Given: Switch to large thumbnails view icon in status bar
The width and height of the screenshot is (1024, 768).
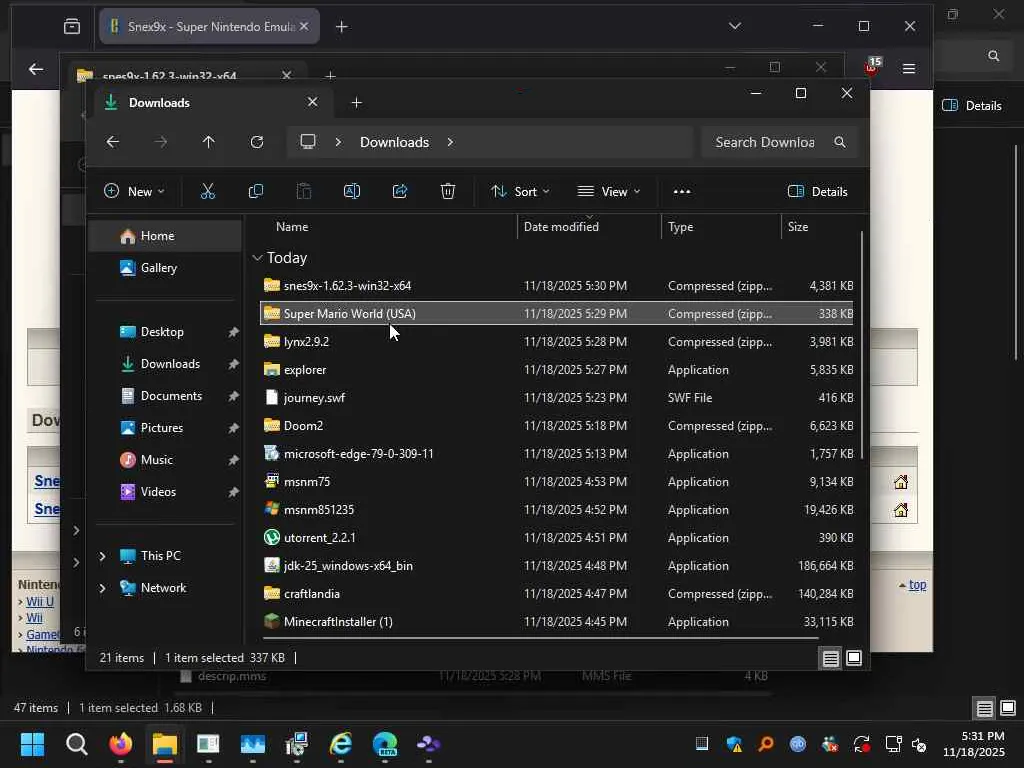Looking at the screenshot, I should point(854,658).
